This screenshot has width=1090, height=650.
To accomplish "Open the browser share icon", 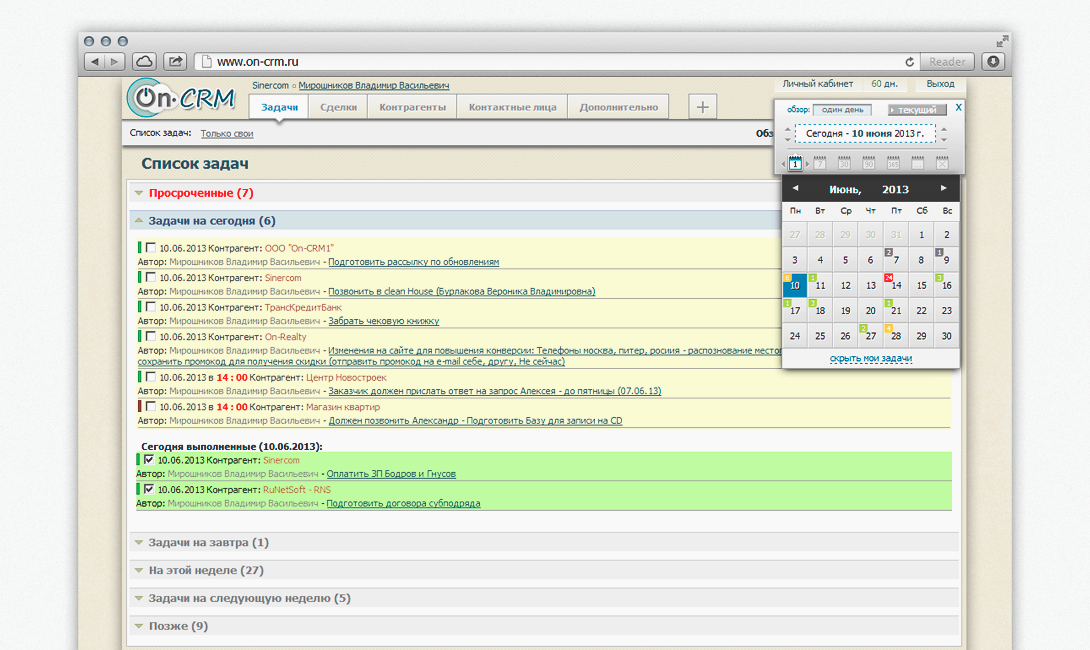I will pyautogui.click(x=175, y=62).
